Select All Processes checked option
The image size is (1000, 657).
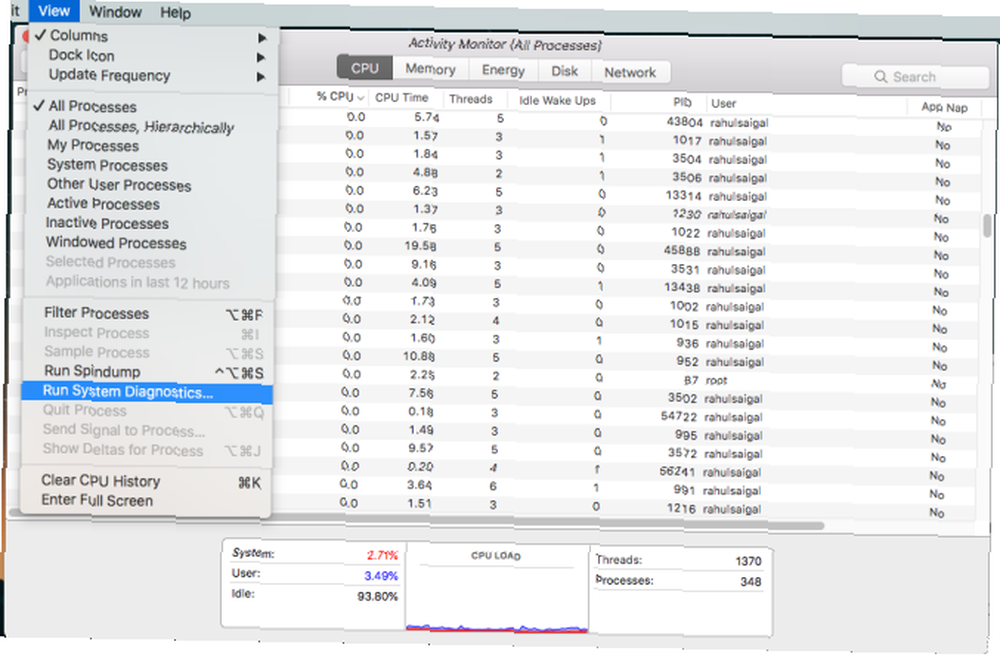pyautogui.click(x=151, y=107)
